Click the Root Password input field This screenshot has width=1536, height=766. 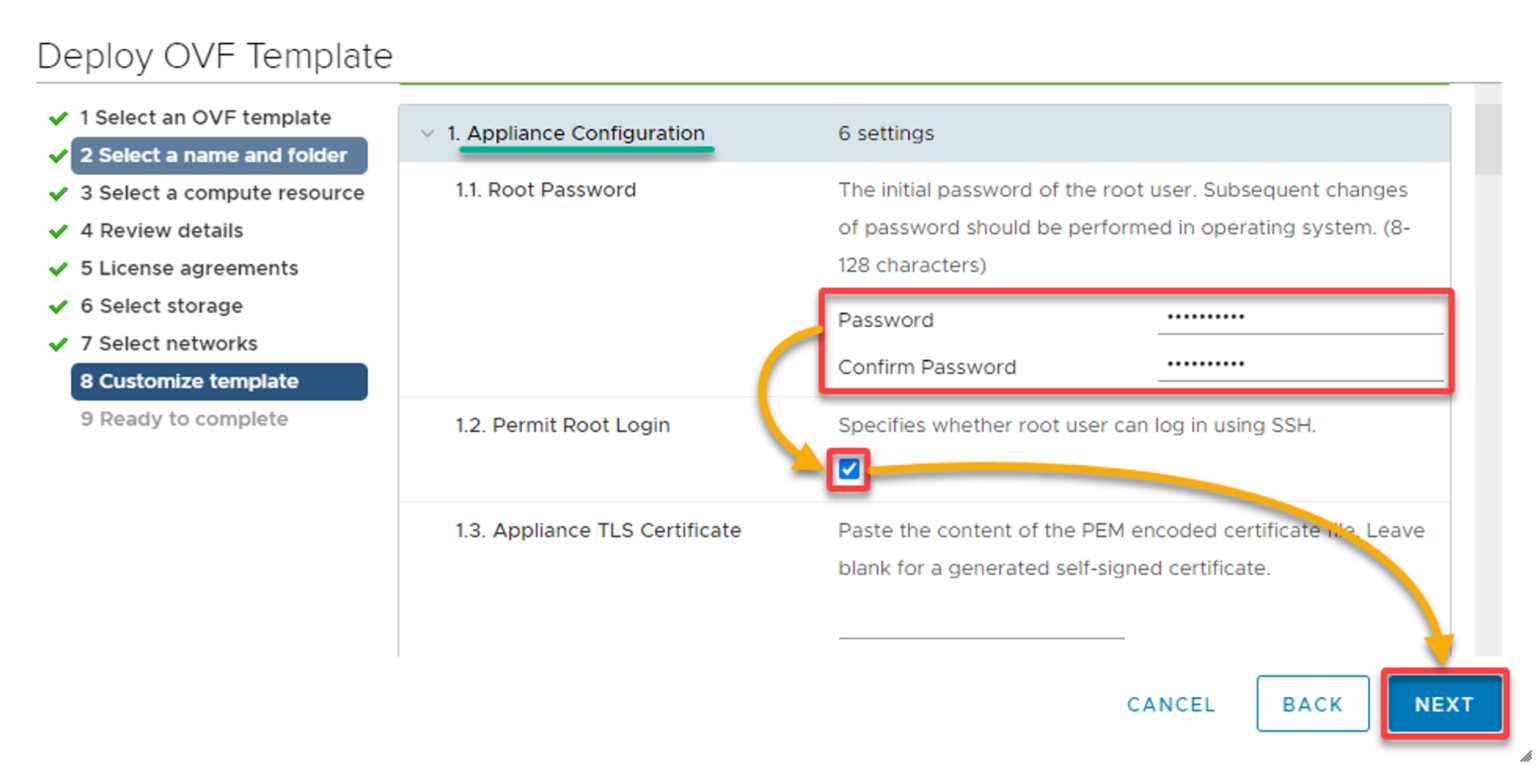coord(1300,318)
